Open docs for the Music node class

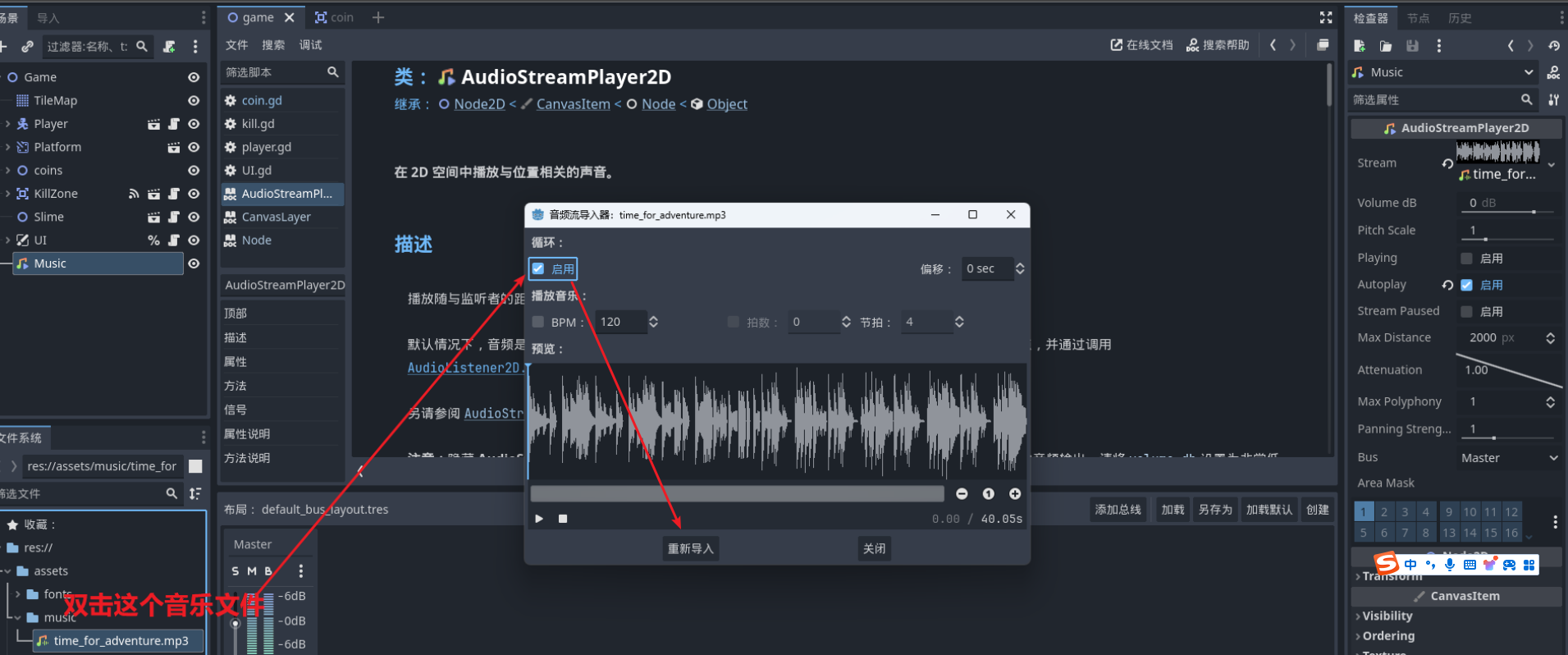[1554, 72]
